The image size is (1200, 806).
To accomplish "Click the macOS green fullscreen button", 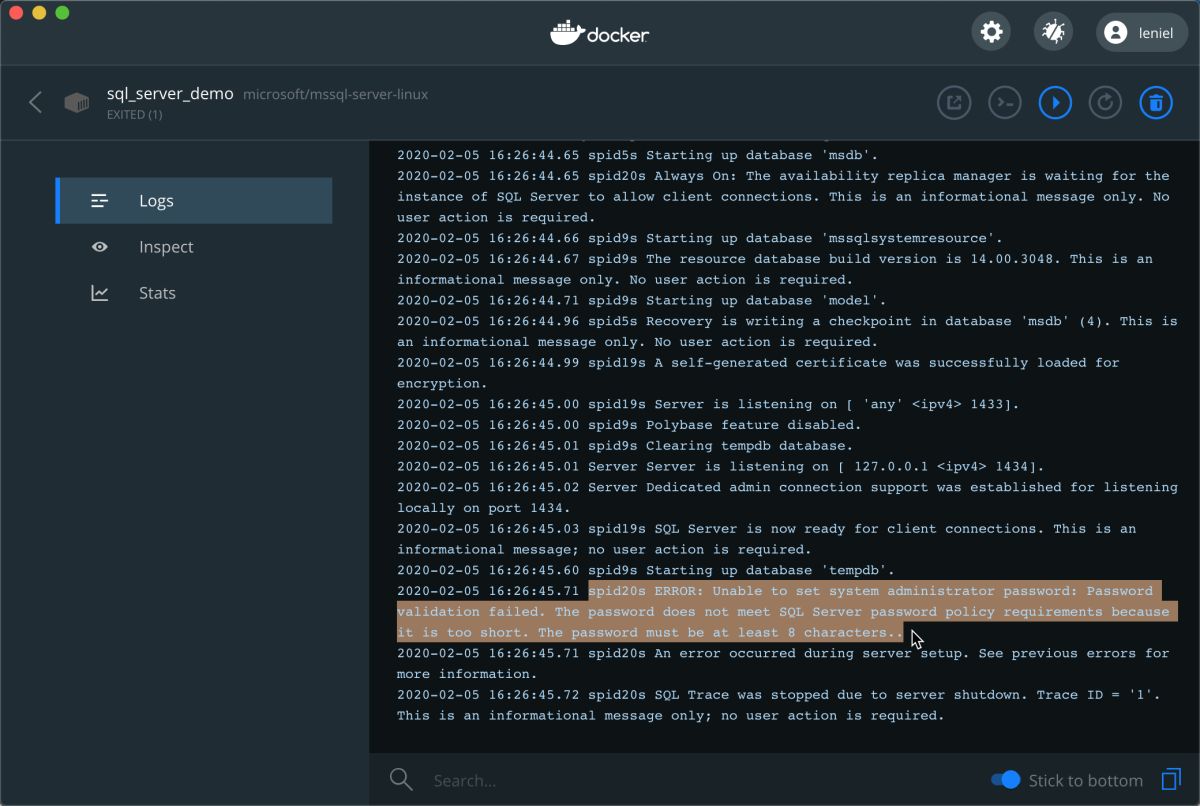I will point(62,13).
